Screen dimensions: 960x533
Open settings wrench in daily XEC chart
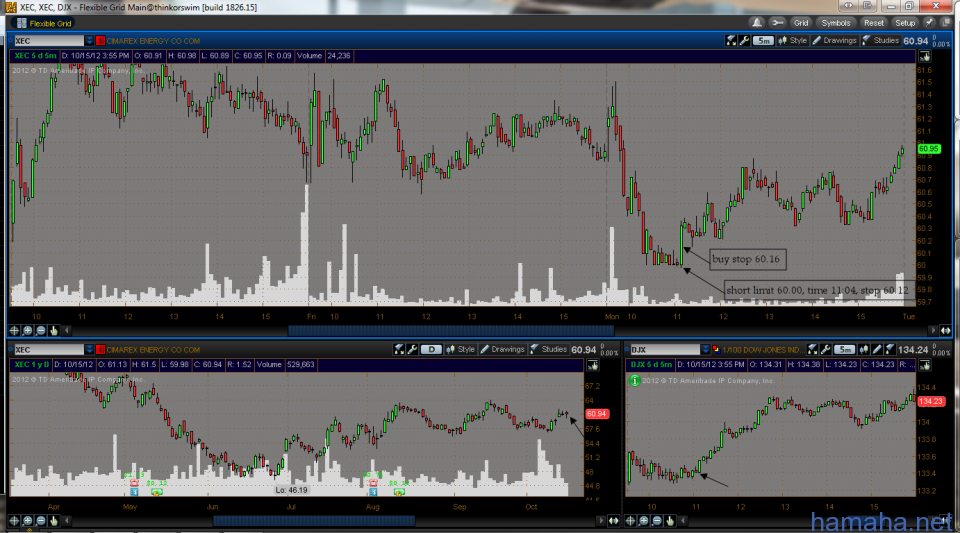[412, 349]
